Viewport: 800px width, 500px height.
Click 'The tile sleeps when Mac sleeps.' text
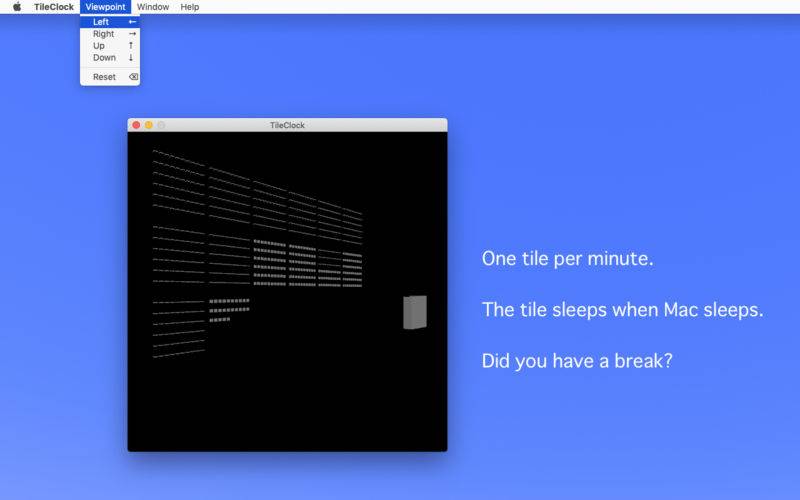(x=622, y=310)
